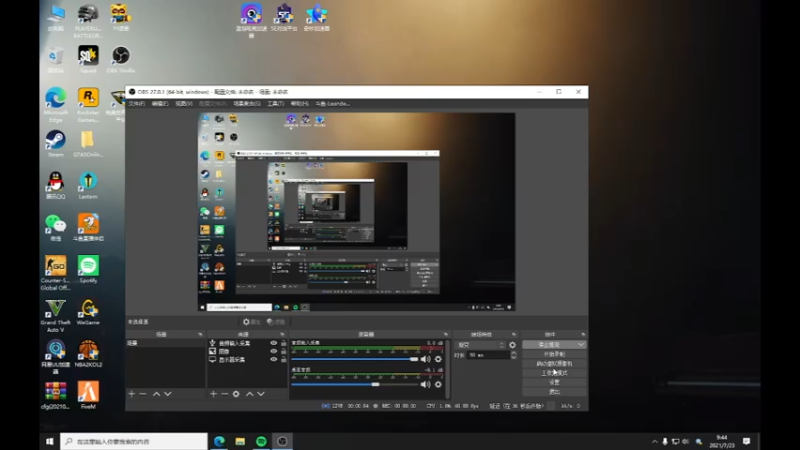
Task: Open the View menu in OBS
Action: click(184, 104)
